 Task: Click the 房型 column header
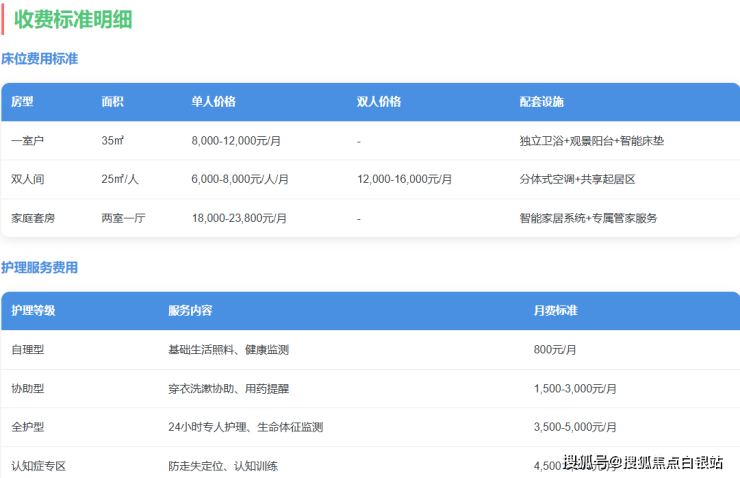tap(22, 102)
